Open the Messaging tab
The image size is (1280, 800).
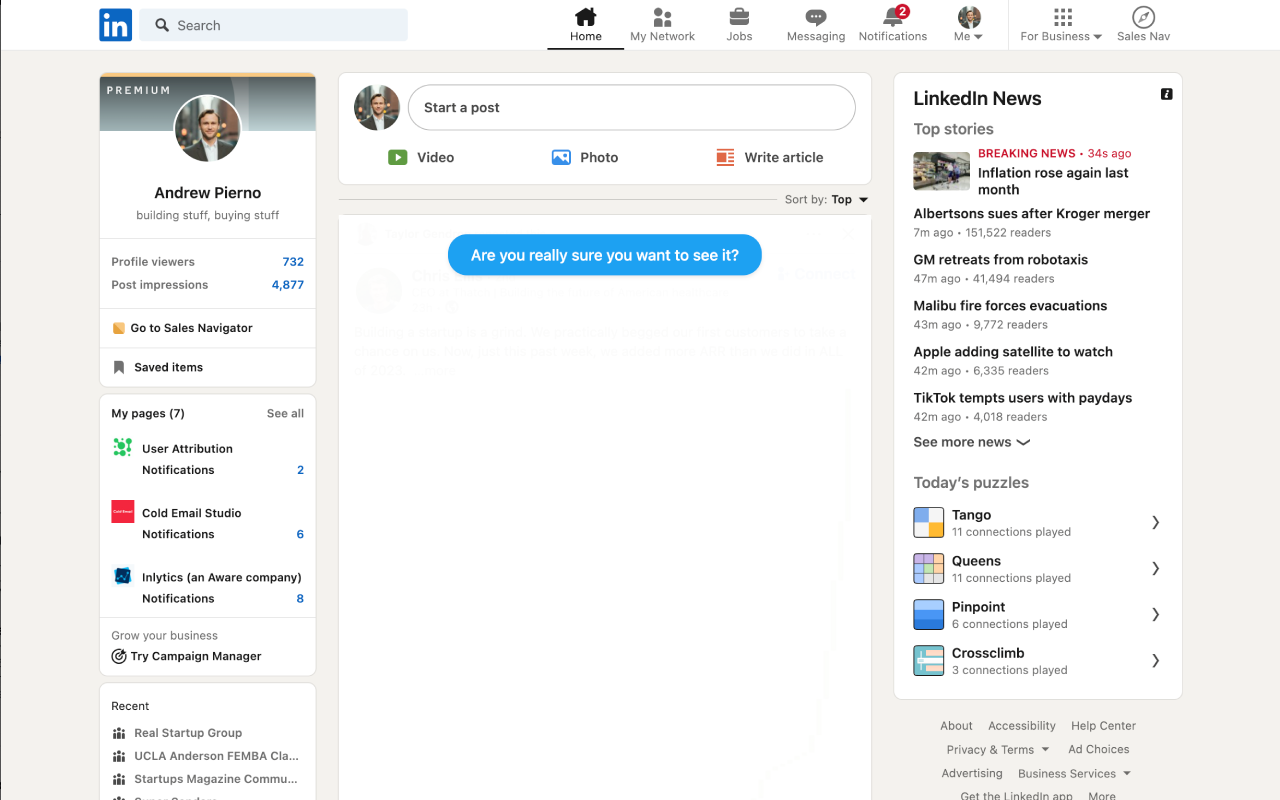tap(816, 25)
